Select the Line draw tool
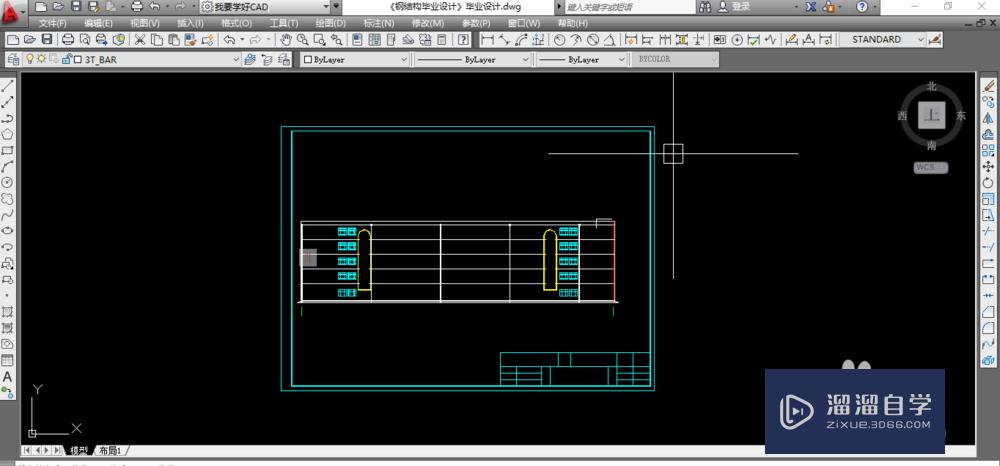This screenshot has height=466, width=1000. [x=8, y=85]
